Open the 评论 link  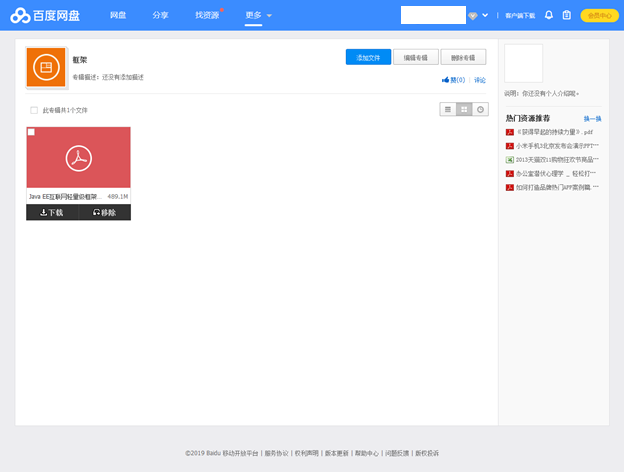pos(480,80)
